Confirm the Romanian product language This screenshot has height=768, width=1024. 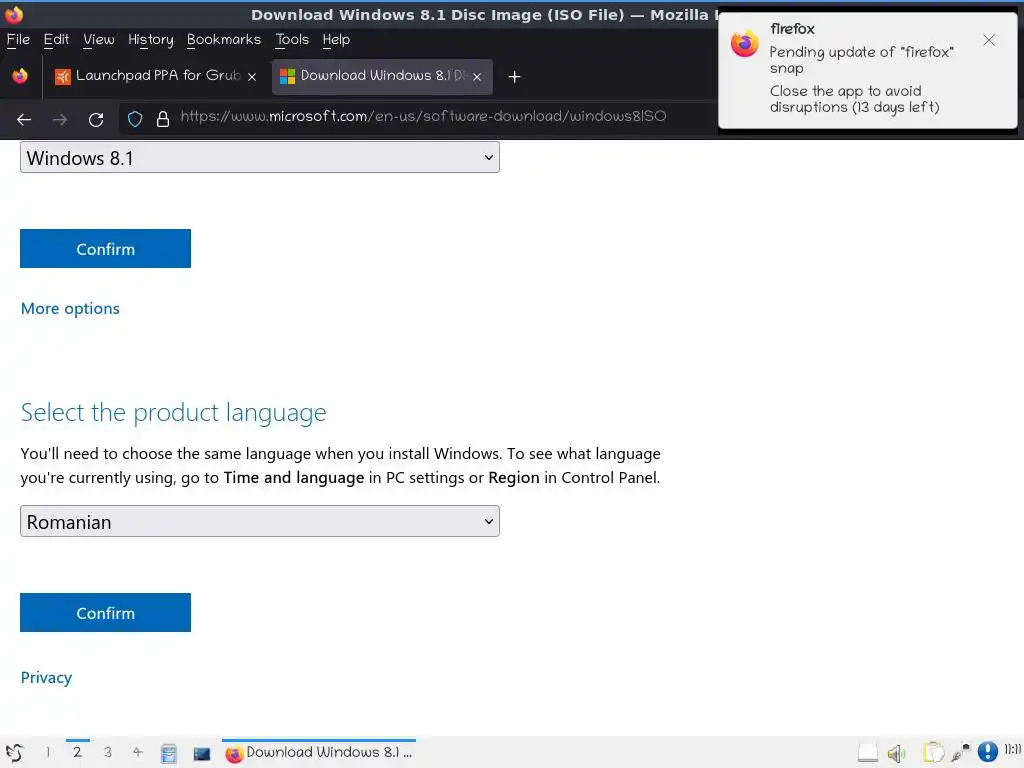pyautogui.click(x=105, y=613)
